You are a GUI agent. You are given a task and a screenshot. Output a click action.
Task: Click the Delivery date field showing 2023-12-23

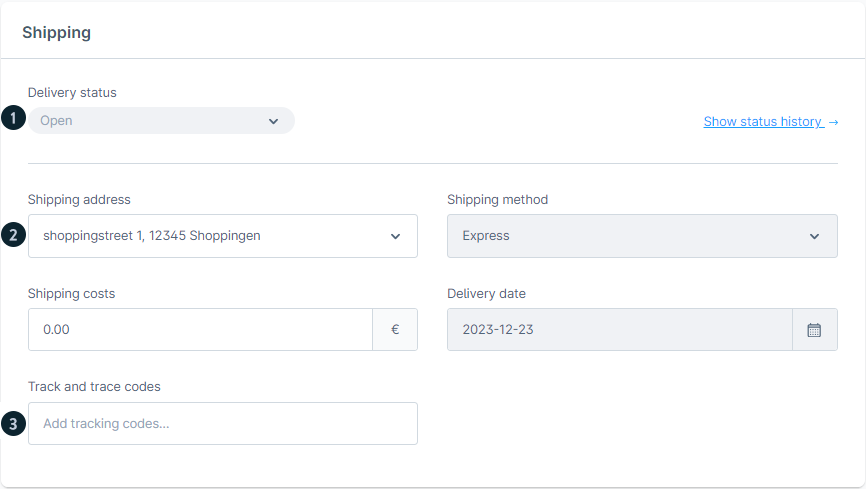click(x=620, y=330)
